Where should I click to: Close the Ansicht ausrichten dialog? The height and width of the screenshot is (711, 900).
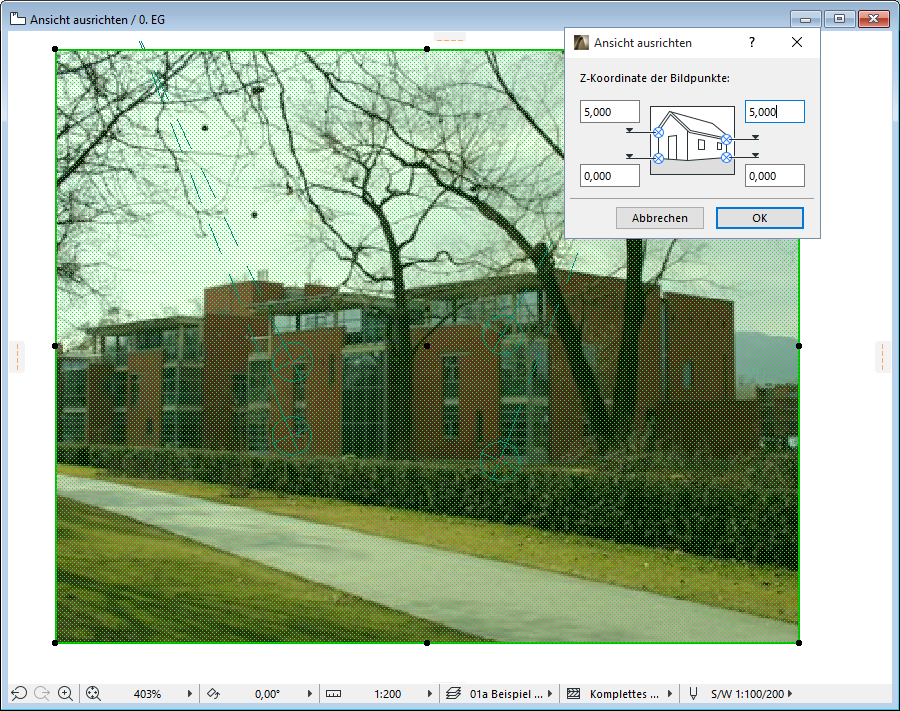(x=797, y=42)
